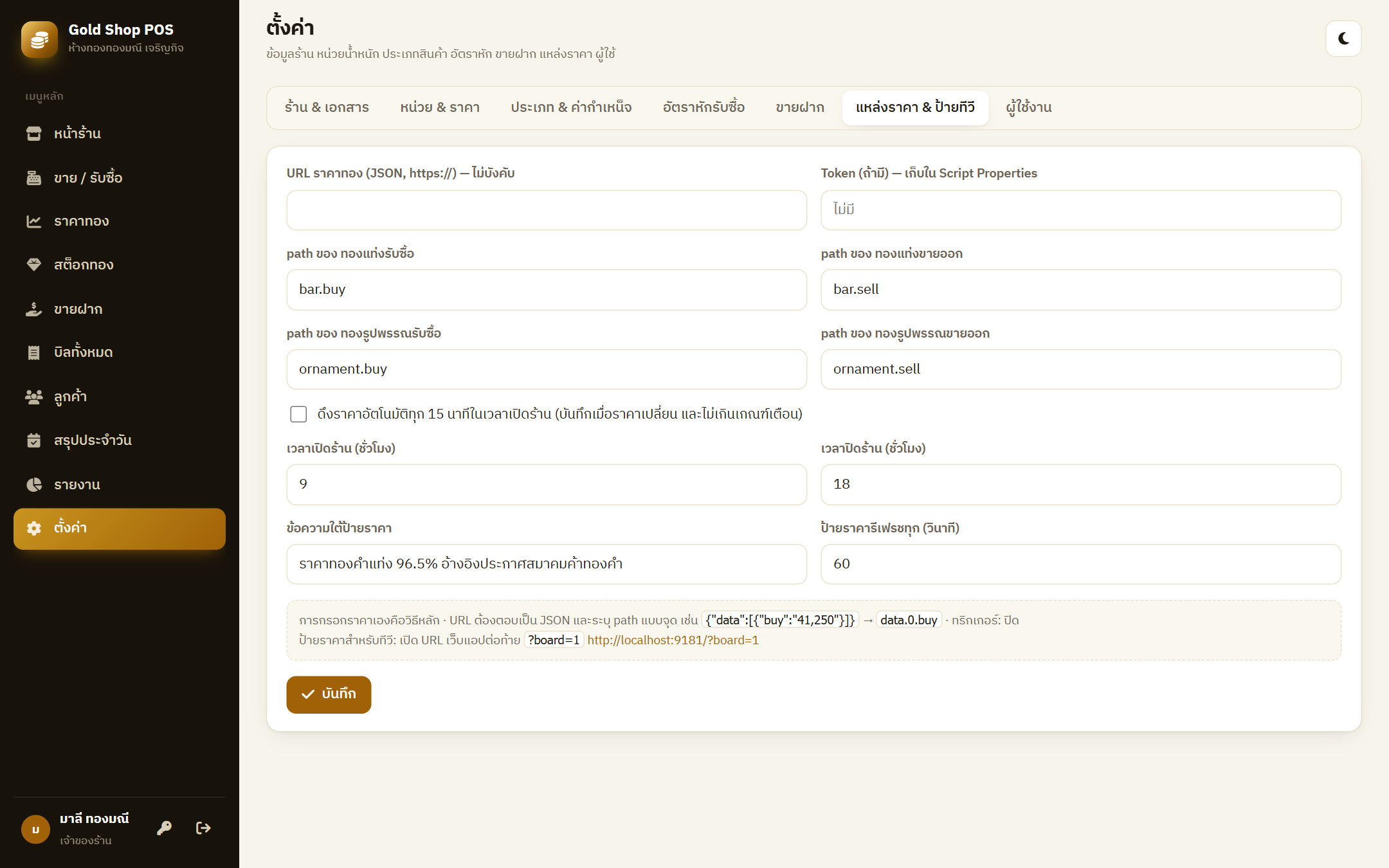The height and width of the screenshot is (868, 1389).
Task: Click the ornament.buy path field
Action: coord(547,370)
